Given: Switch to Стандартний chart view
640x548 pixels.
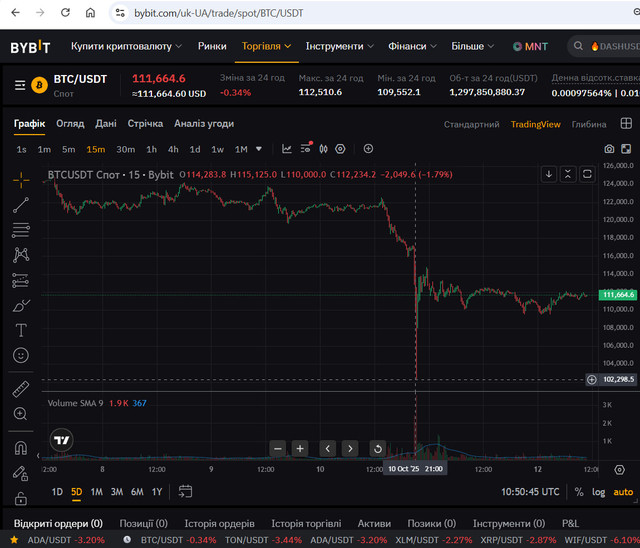Looking at the screenshot, I should click(471, 124).
